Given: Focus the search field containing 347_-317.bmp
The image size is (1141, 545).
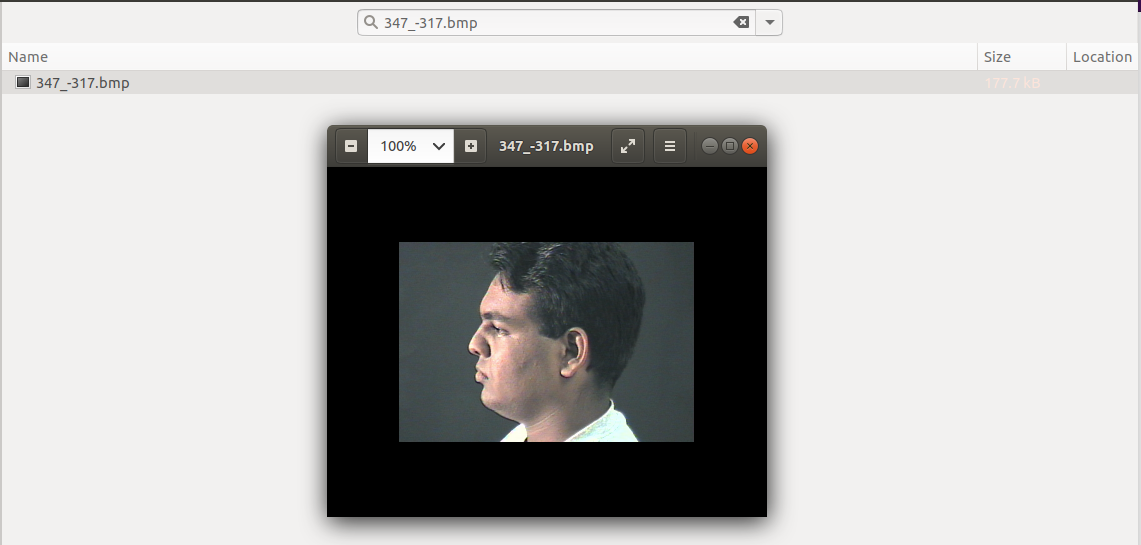Looking at the screenshot, I should pos(550,22).
